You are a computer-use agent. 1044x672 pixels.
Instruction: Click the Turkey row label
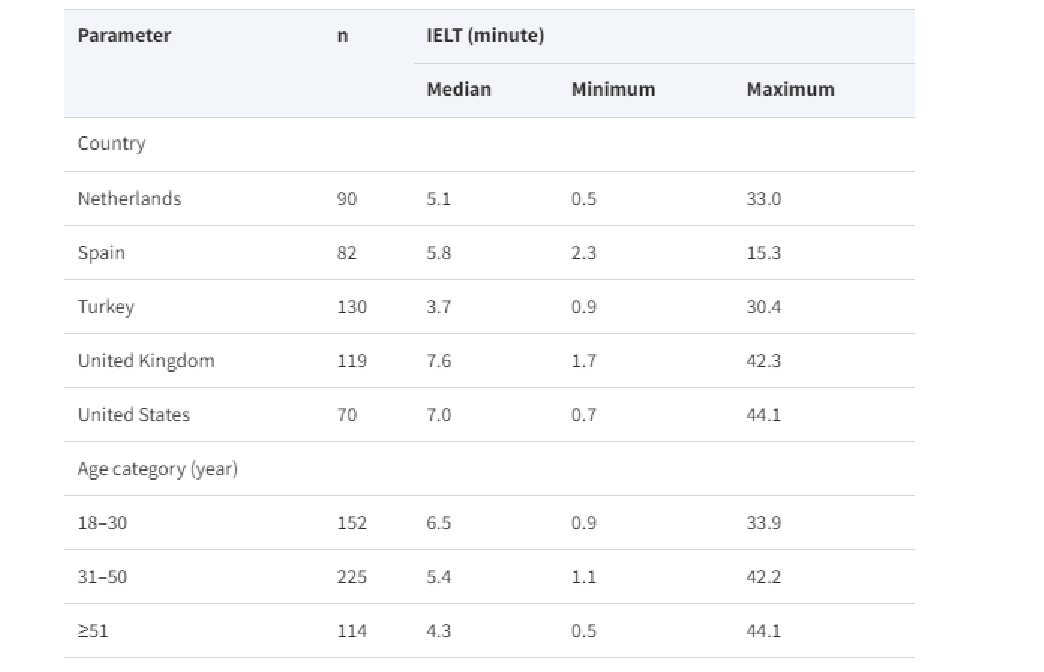(105, 307)
